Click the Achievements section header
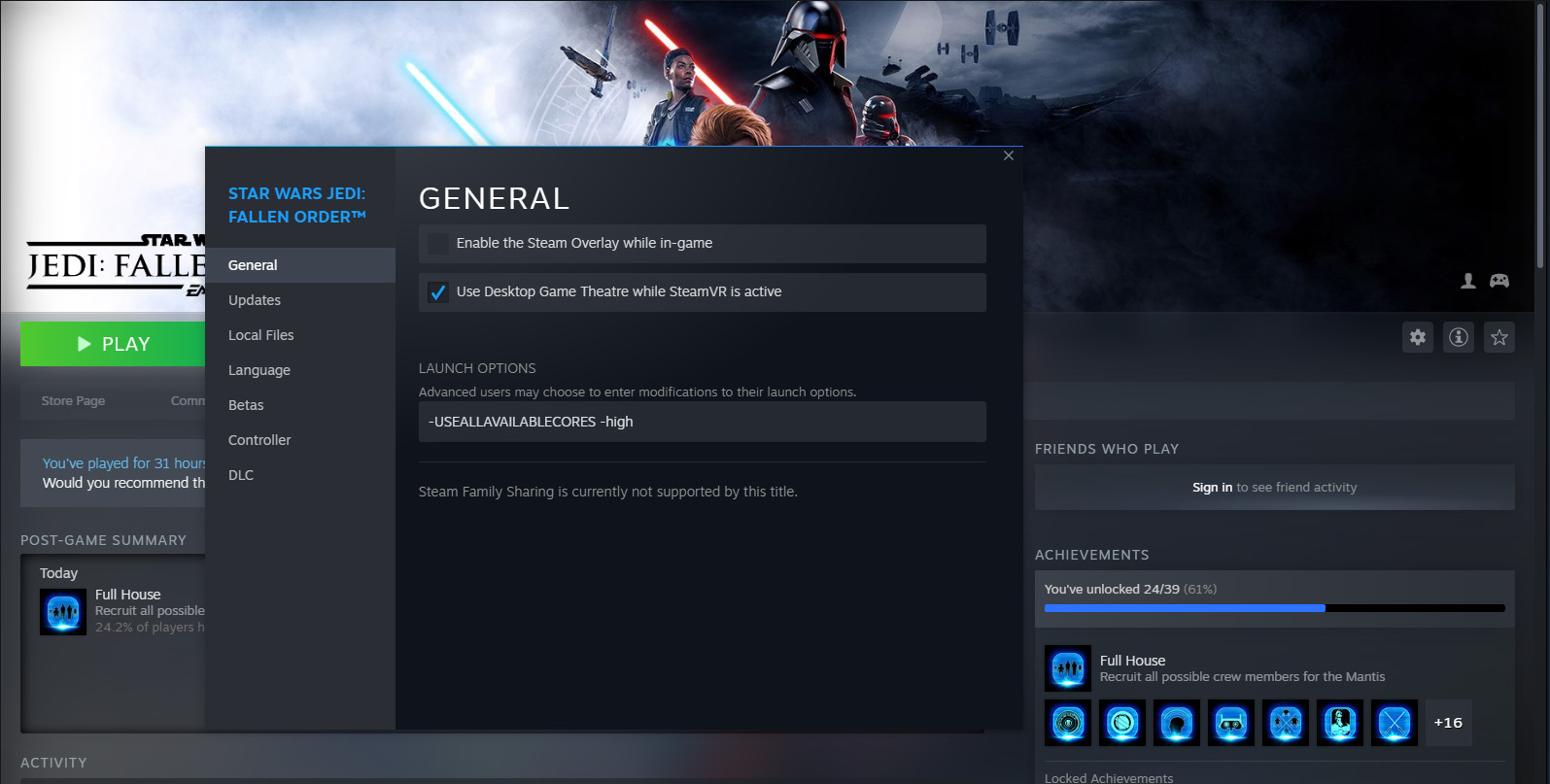Viewport: 1550px width, 784px height. (x=1091, y=555)
